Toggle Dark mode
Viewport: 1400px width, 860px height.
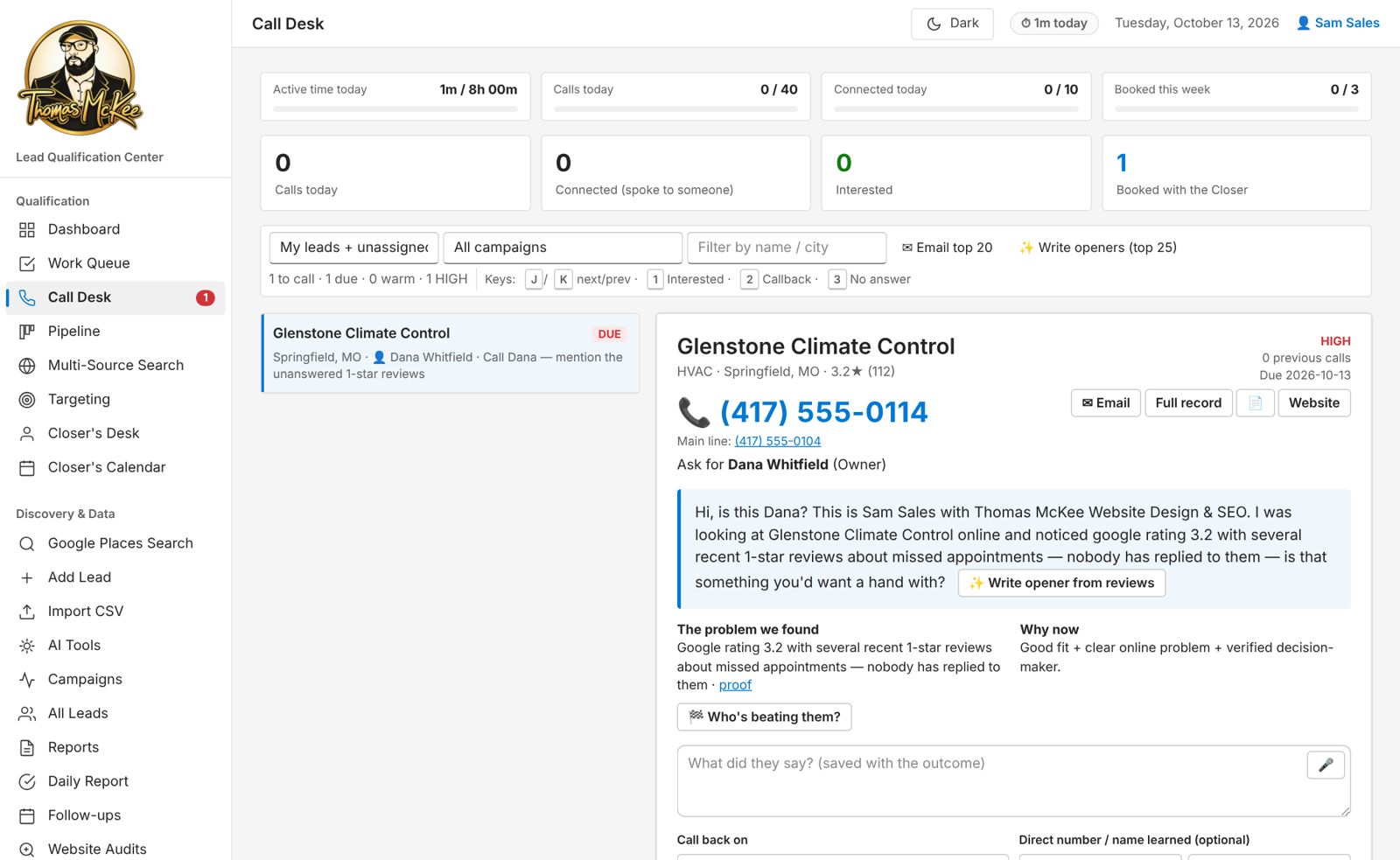click(x=952, y=24)
